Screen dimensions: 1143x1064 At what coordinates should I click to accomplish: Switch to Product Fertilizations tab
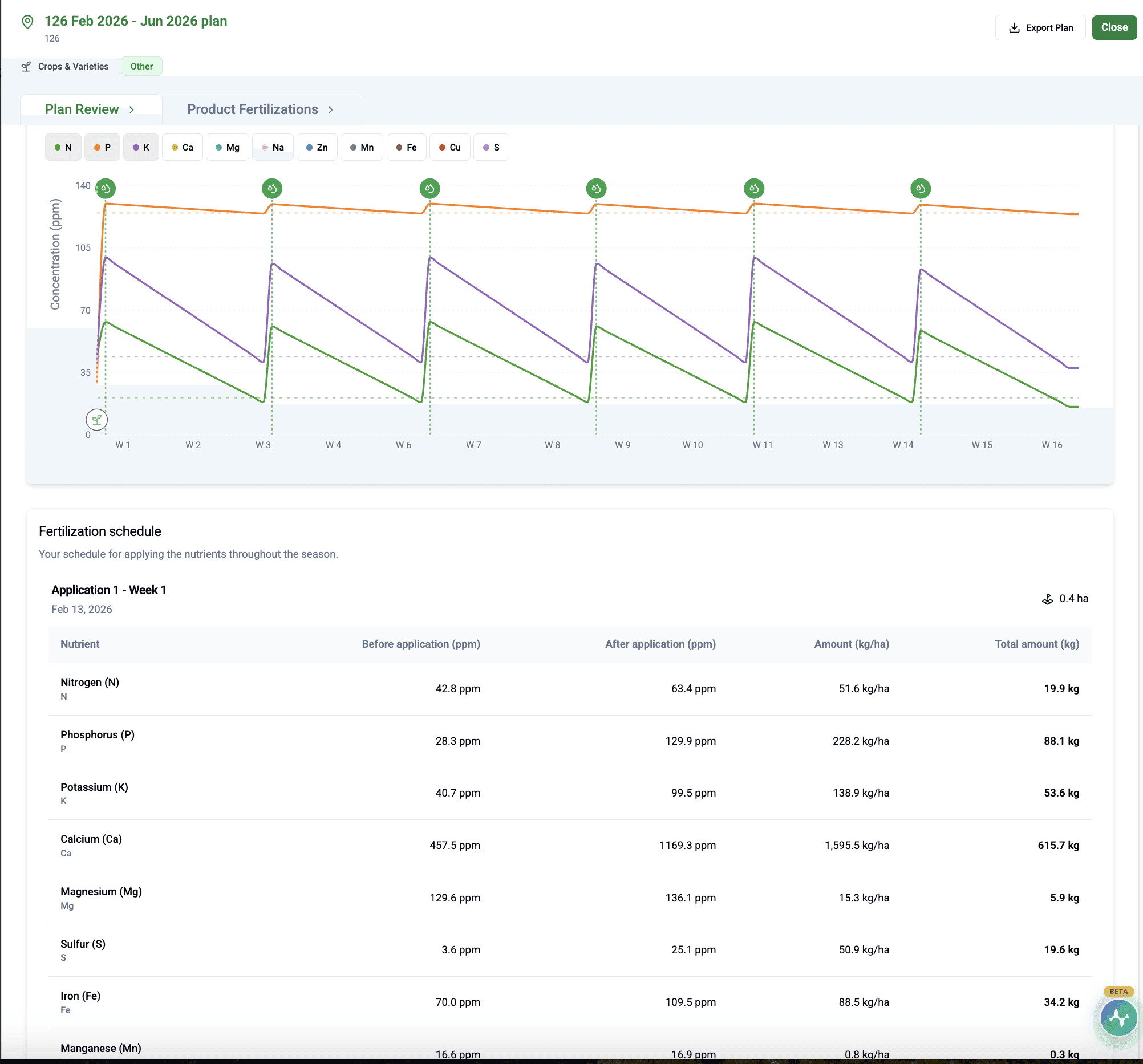[x=253, y=109]
